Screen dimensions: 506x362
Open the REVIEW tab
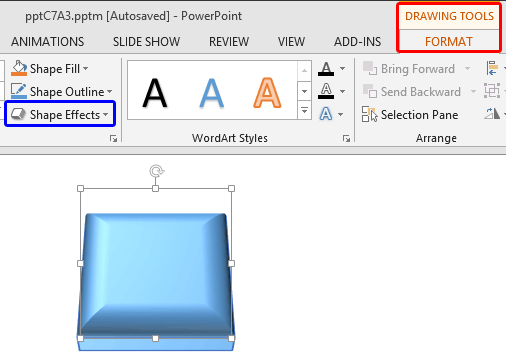[229, 42]
